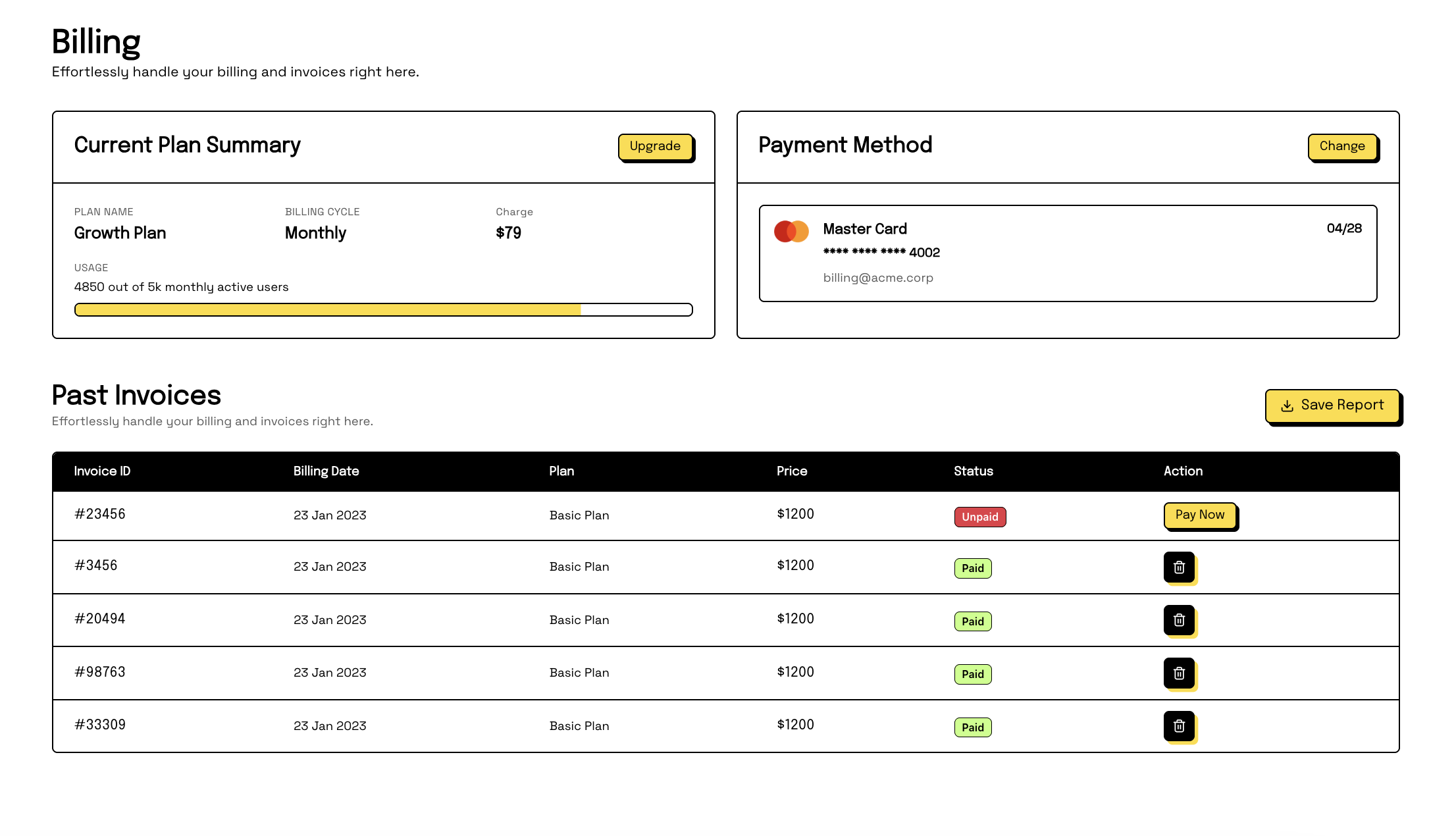This screenshot has height=836, width=1456.
Task: Click the Status column header
Action: (x=973, y=471)
